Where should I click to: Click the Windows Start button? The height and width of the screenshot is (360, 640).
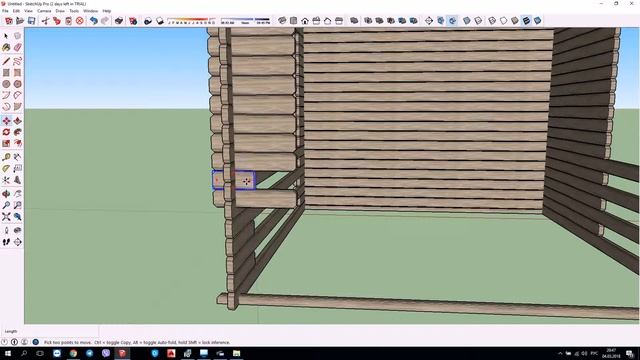coord(8,353)
